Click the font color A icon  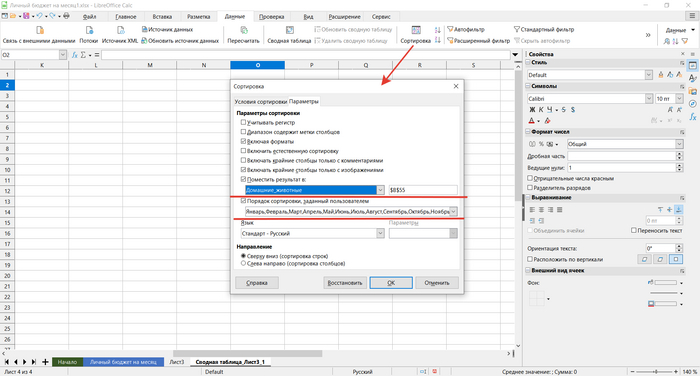tap(531, 121)
